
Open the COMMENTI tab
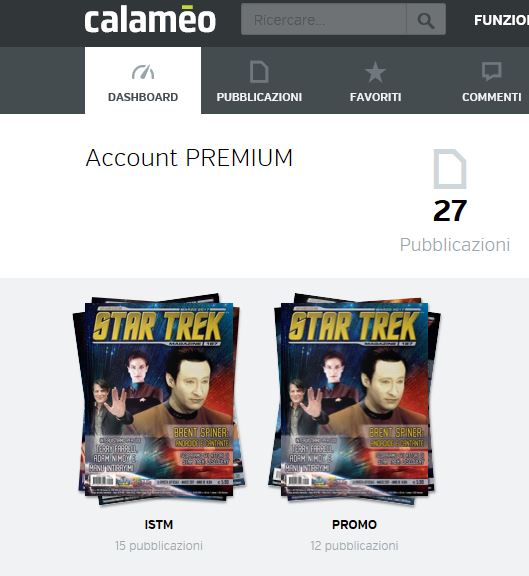point(492,80)
